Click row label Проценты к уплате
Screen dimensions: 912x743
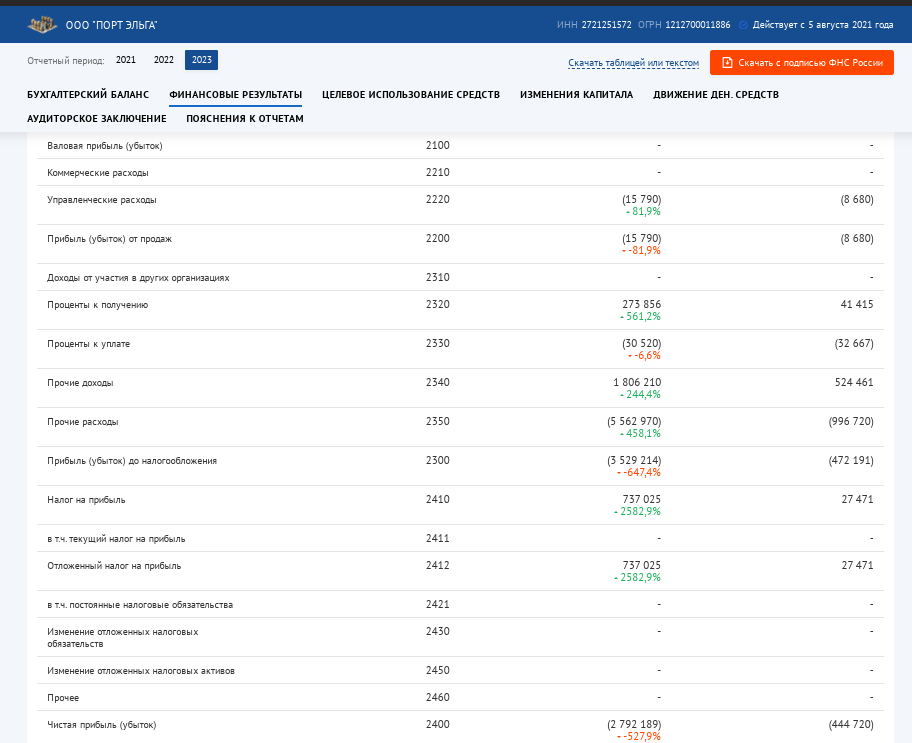pos(88,344)
